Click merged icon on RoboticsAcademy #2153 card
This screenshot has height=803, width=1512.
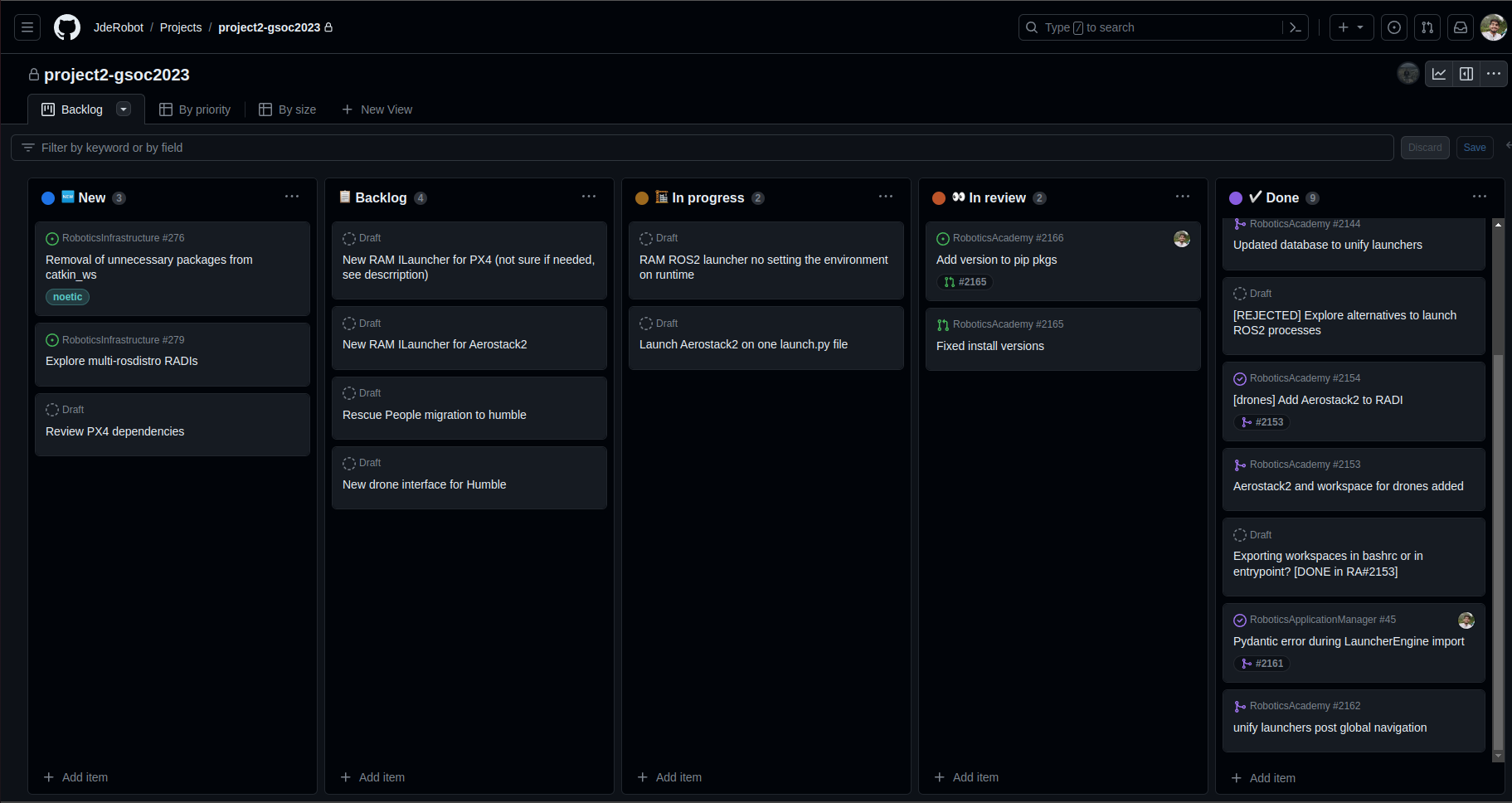(x=1240, y=465)
